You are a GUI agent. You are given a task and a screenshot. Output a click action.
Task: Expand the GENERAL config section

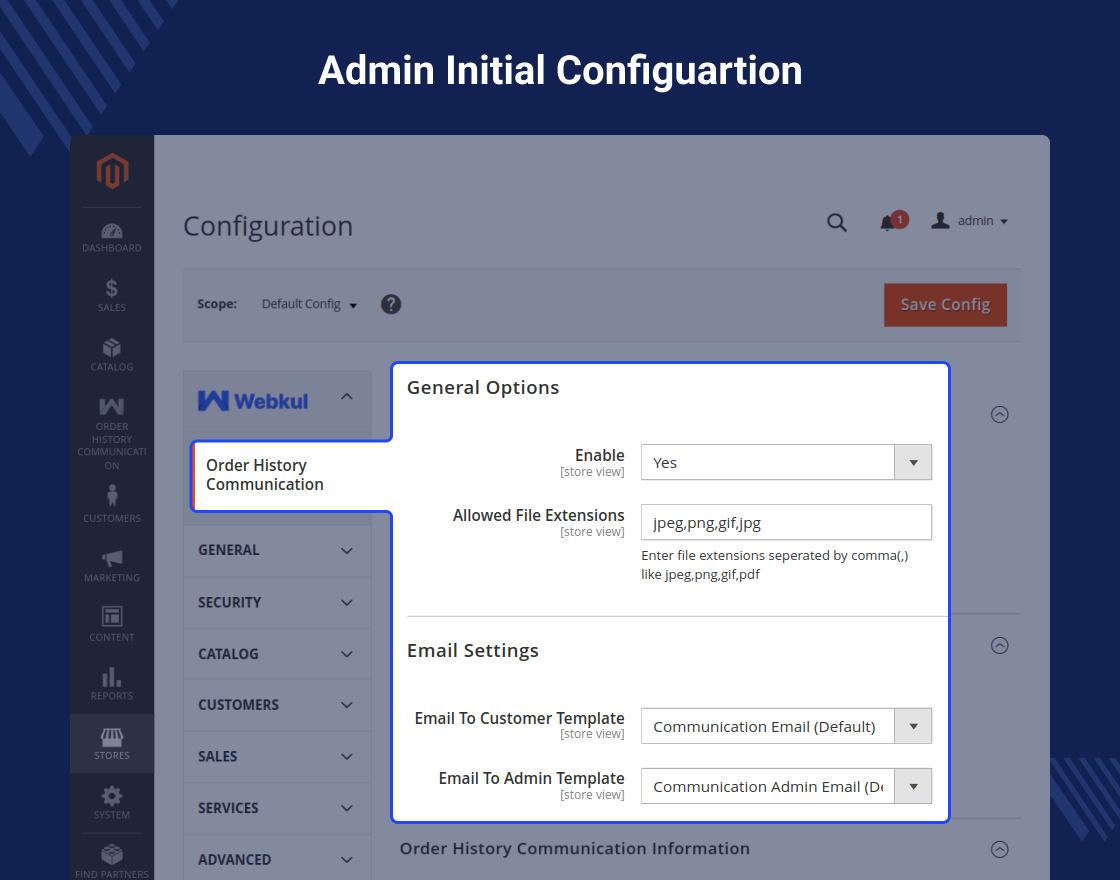coord(277,551)
